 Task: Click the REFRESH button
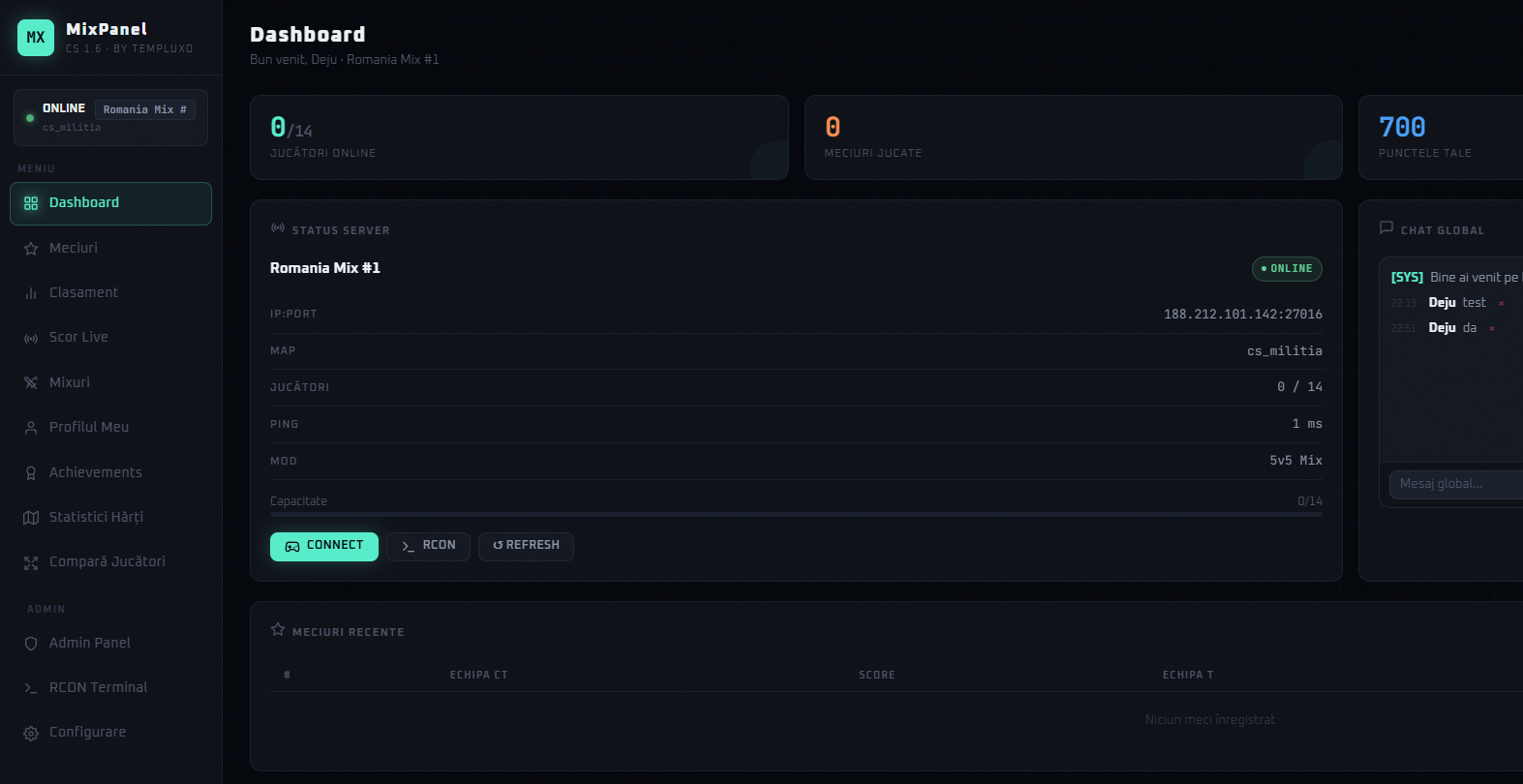click(x=526, y=546)
